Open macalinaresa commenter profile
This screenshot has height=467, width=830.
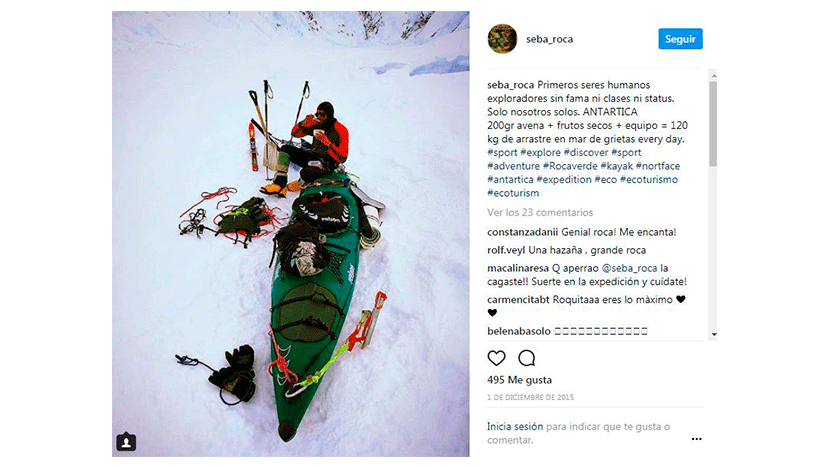(518, 268)
